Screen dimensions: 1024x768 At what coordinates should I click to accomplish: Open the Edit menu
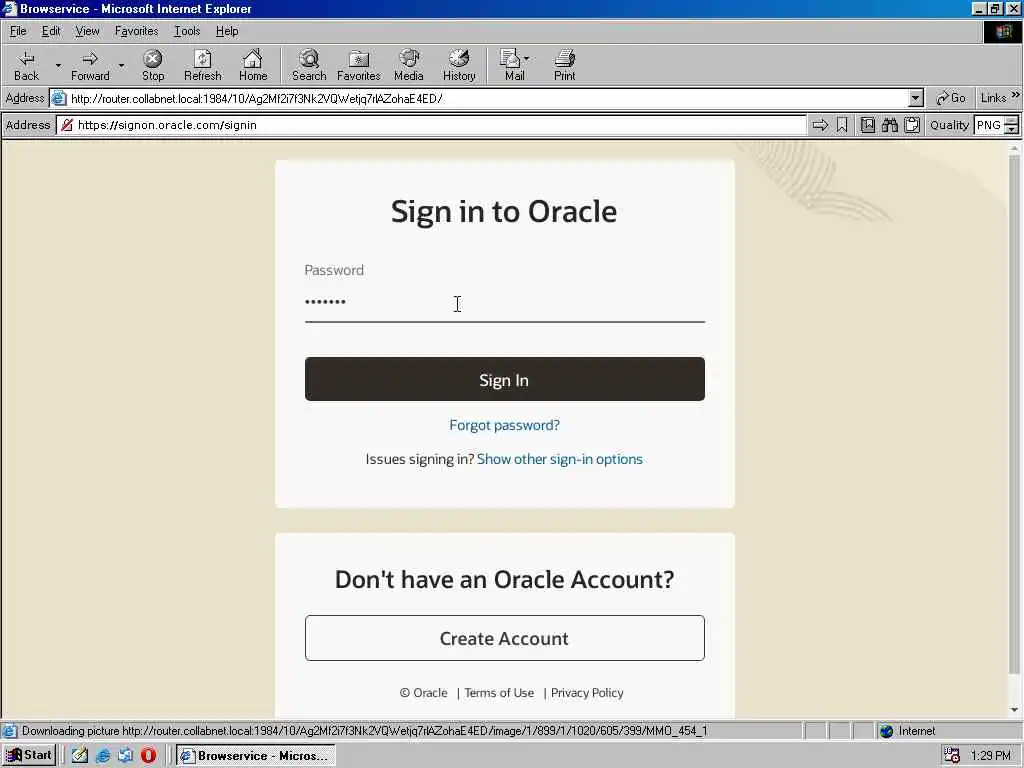[51, 31]
